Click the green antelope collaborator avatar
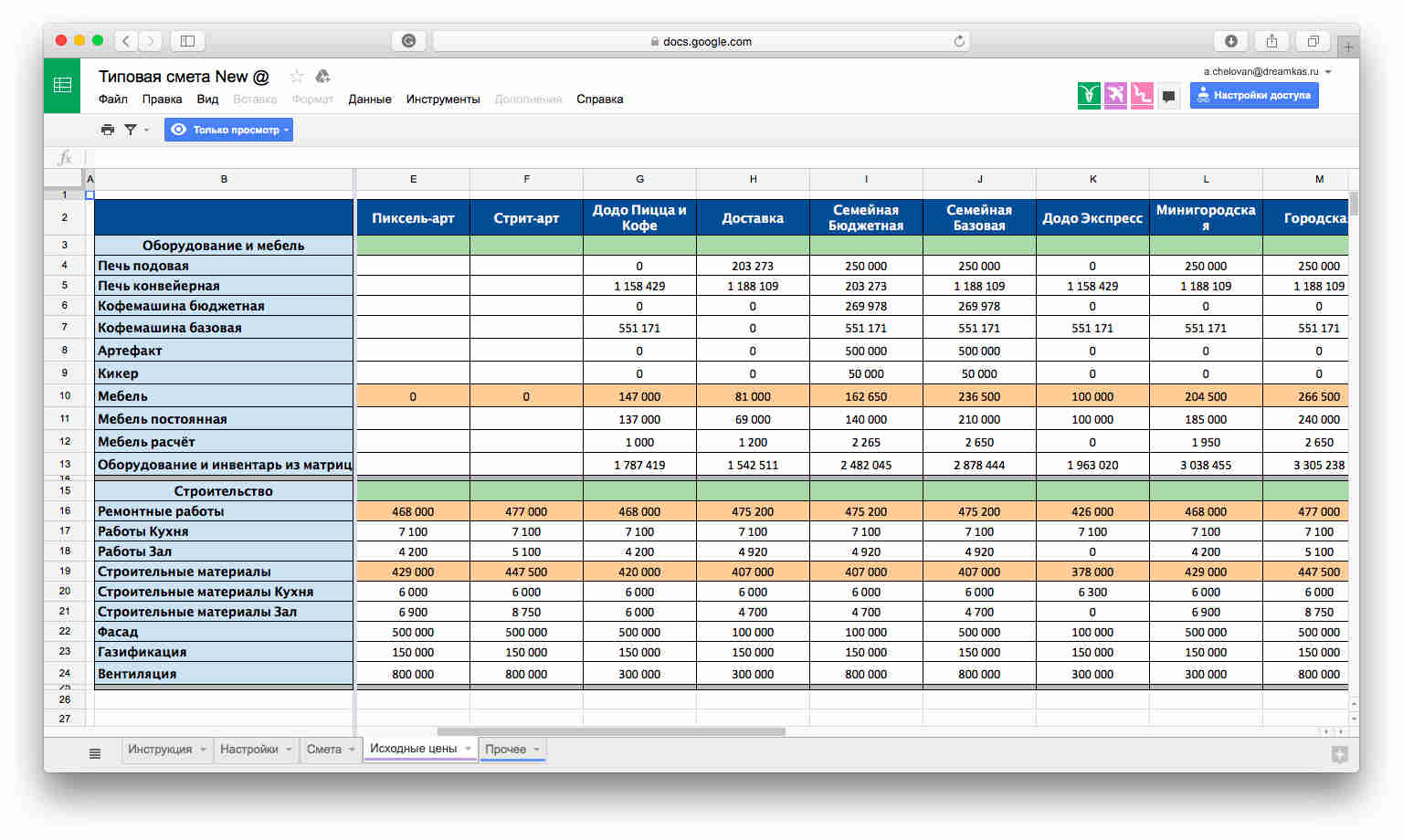1403x840 pixels. (1089, 95)
